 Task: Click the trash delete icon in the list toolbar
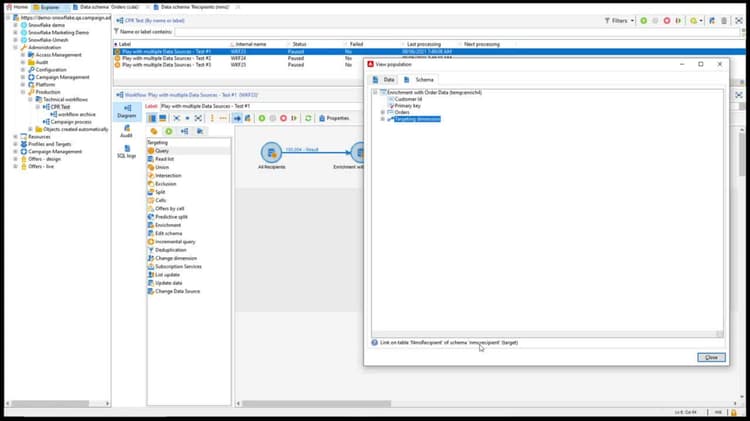pos(724,21)
